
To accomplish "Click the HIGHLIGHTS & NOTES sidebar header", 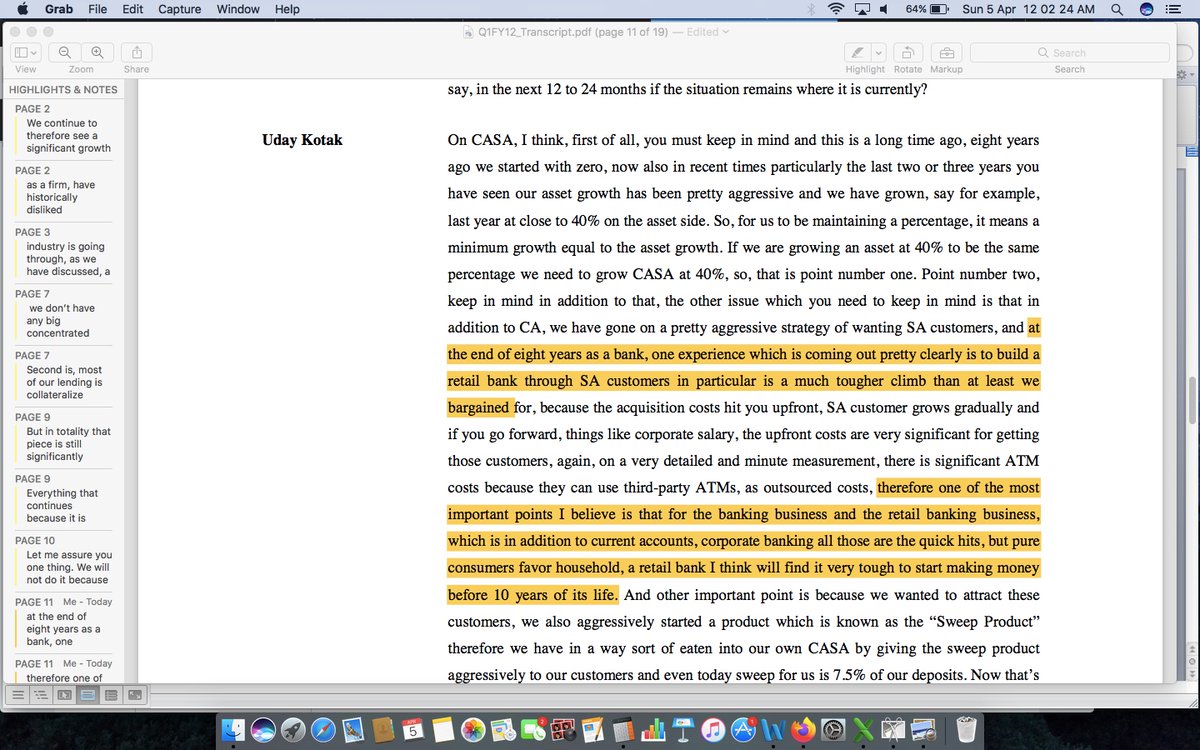I will coord(63,89).
